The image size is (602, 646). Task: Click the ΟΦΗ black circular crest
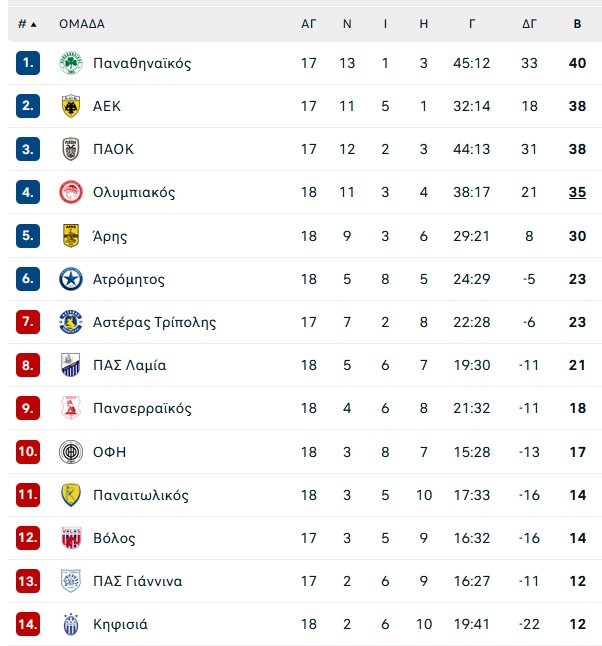click(x=71, y=452)
